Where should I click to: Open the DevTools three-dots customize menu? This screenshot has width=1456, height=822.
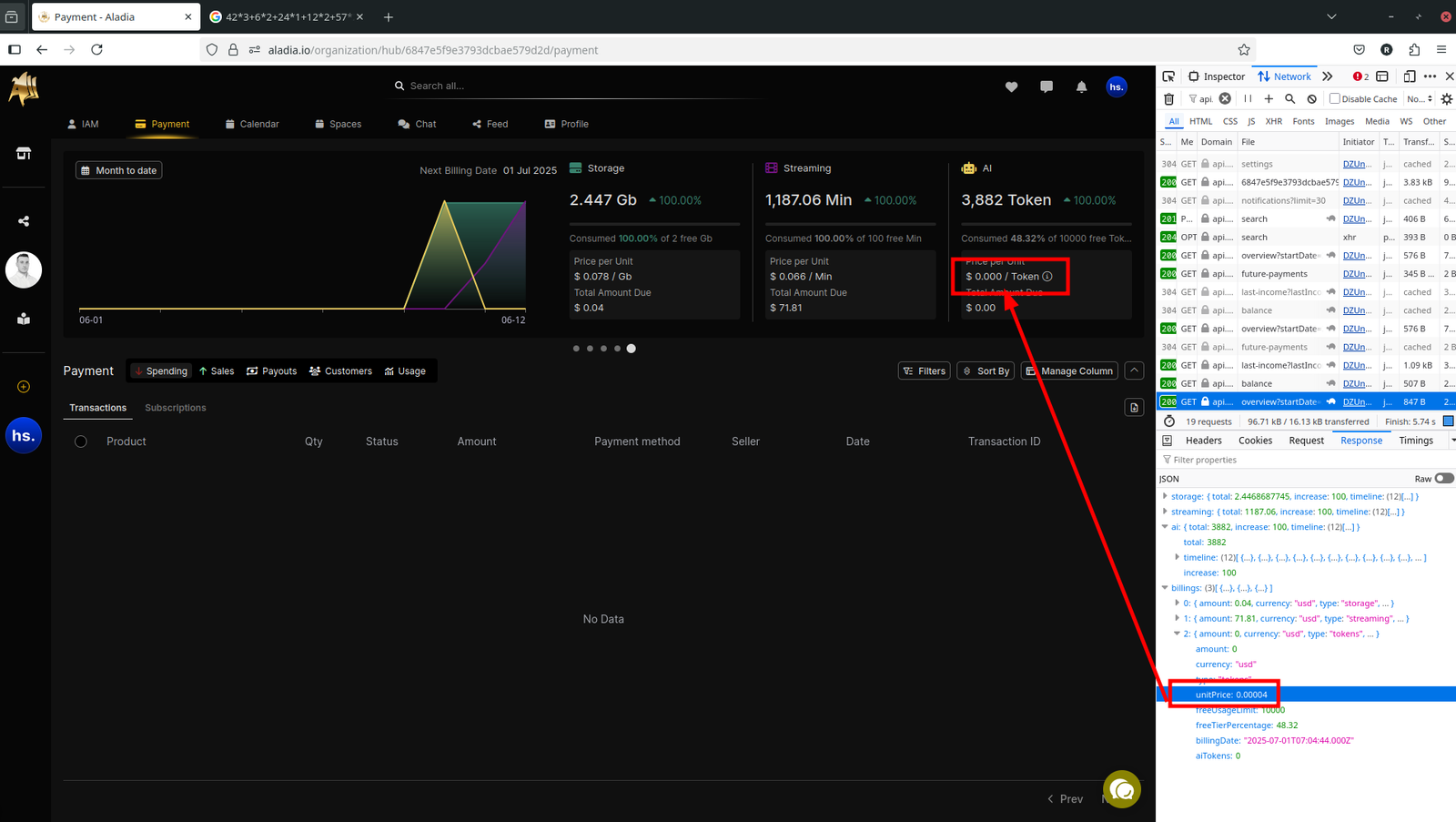pos(1430,76)
